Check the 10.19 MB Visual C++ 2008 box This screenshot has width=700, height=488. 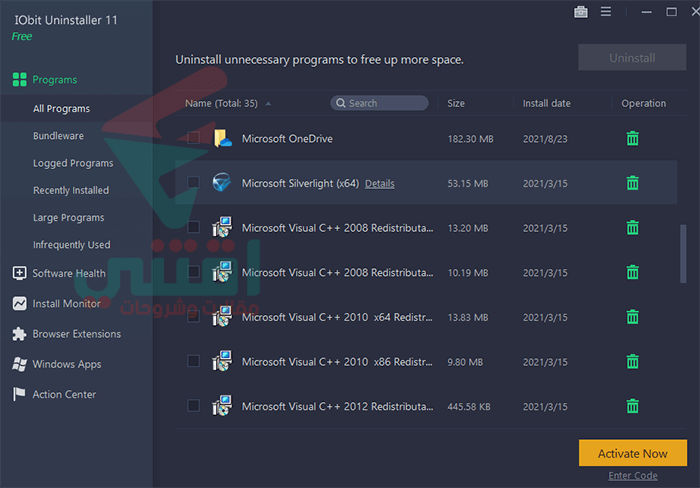(x=193, y=271)
